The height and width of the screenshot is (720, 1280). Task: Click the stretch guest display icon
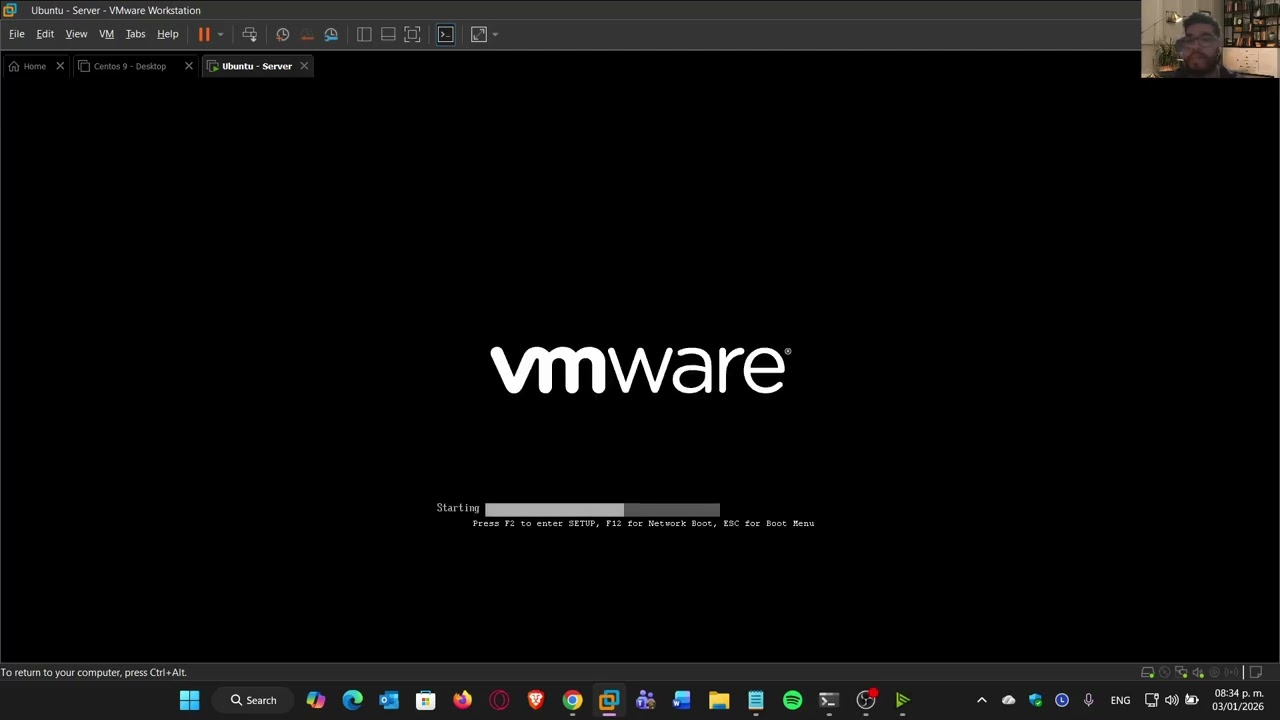(x=479, y=34)
